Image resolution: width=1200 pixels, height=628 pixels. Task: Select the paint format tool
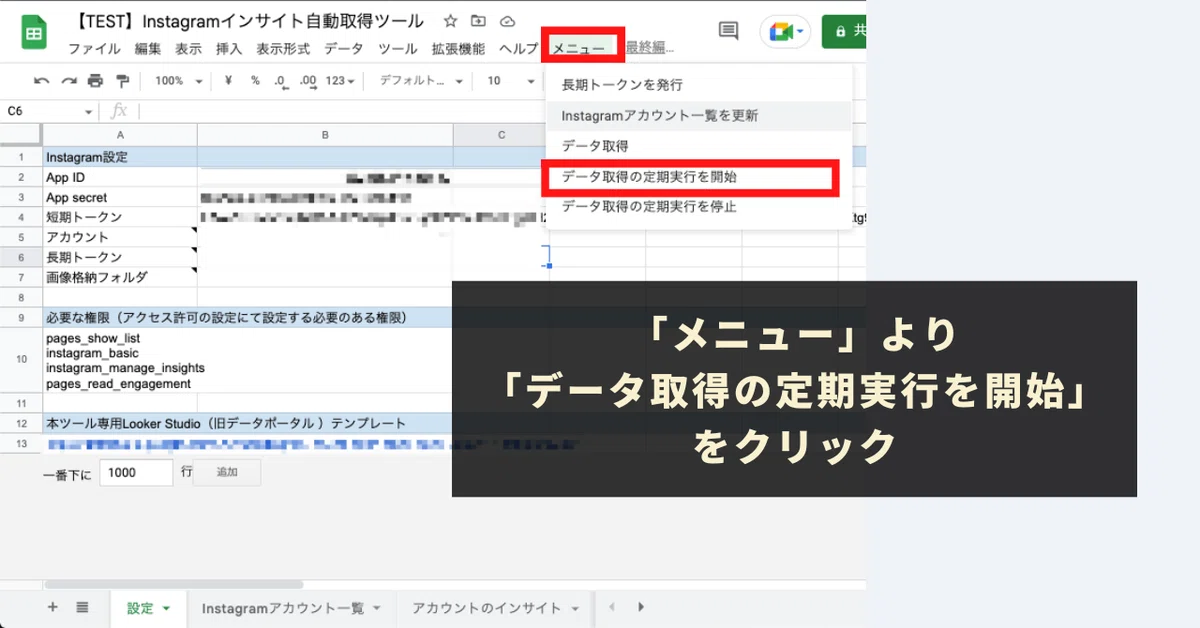tap(122, 81)
